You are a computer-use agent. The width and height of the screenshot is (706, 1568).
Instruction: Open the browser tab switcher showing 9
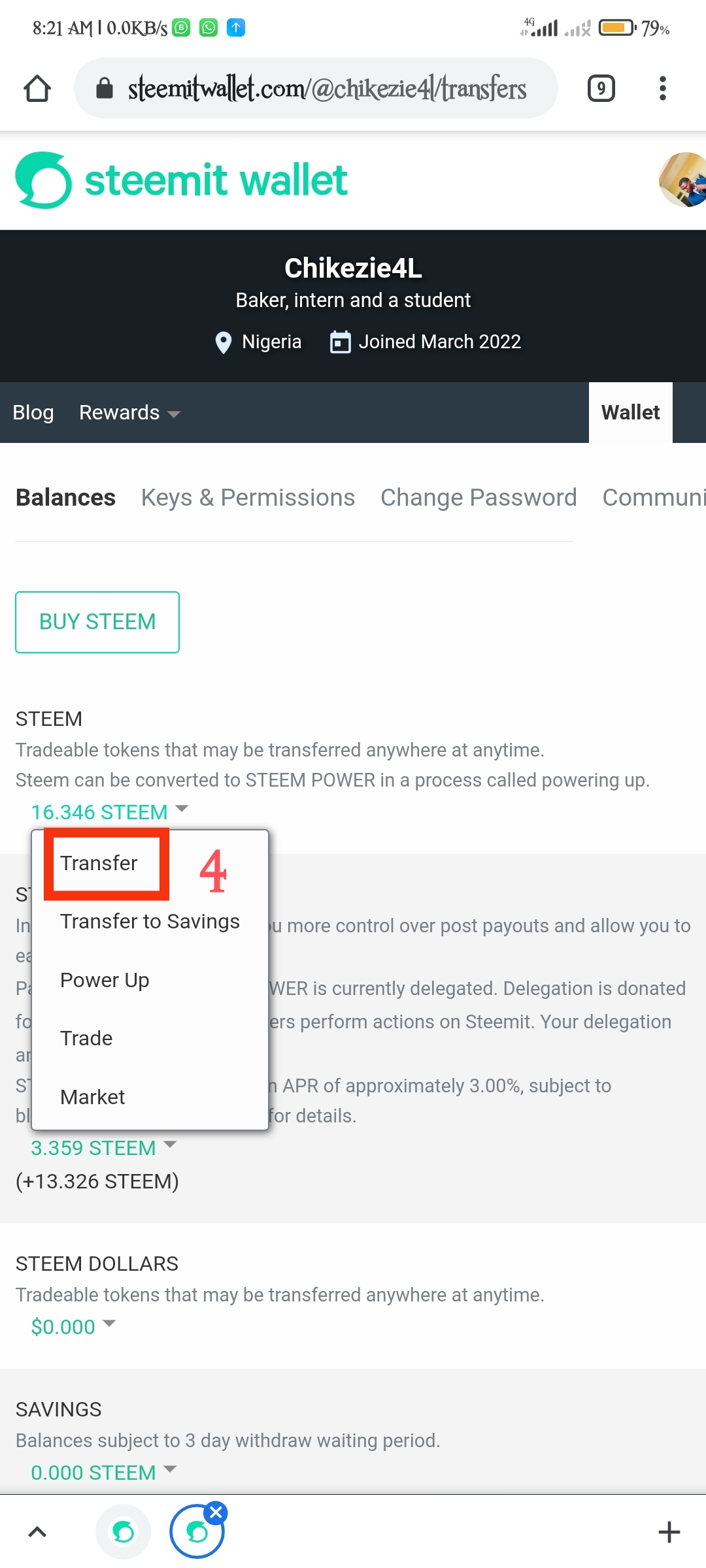(601, 88)
